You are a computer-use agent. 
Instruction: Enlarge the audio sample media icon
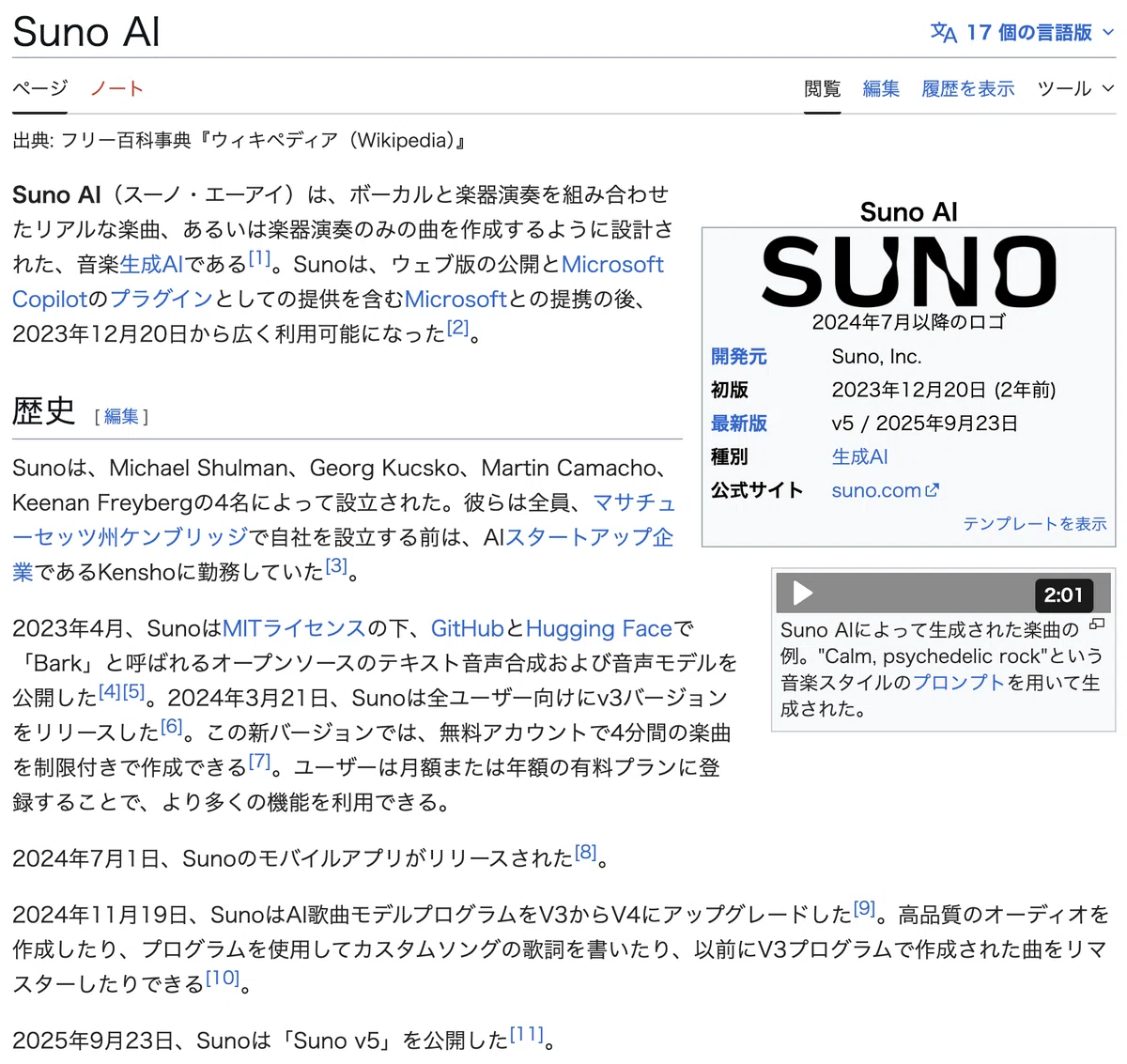[1097, 625]
